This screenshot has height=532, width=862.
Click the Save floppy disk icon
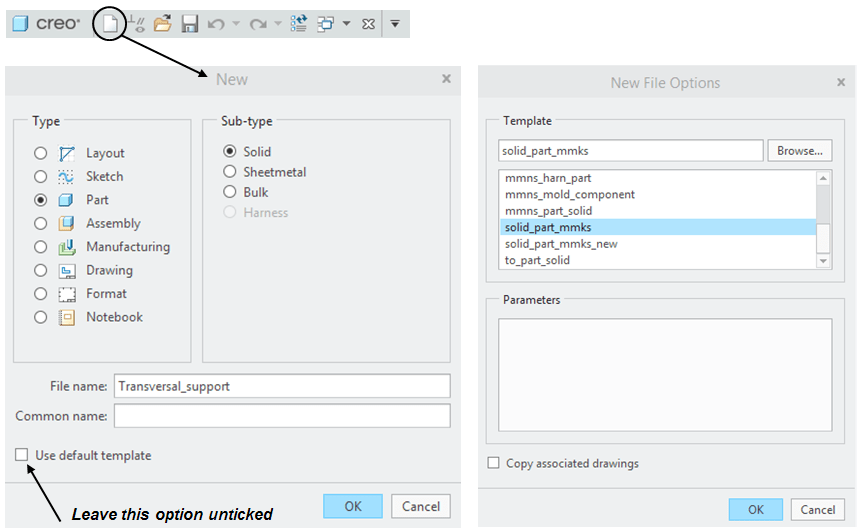[x=189, y=23]
